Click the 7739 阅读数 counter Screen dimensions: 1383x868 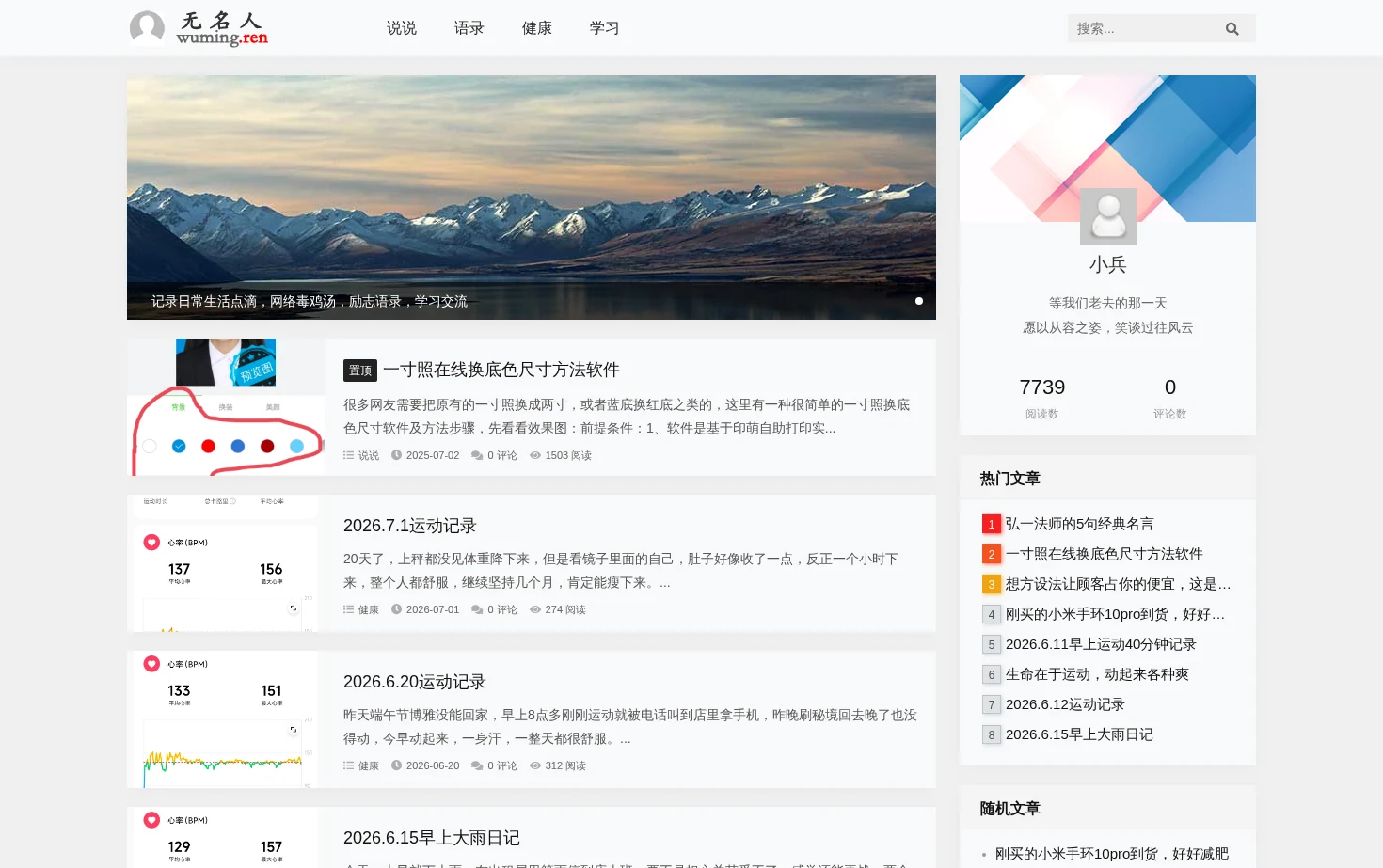1042,398
